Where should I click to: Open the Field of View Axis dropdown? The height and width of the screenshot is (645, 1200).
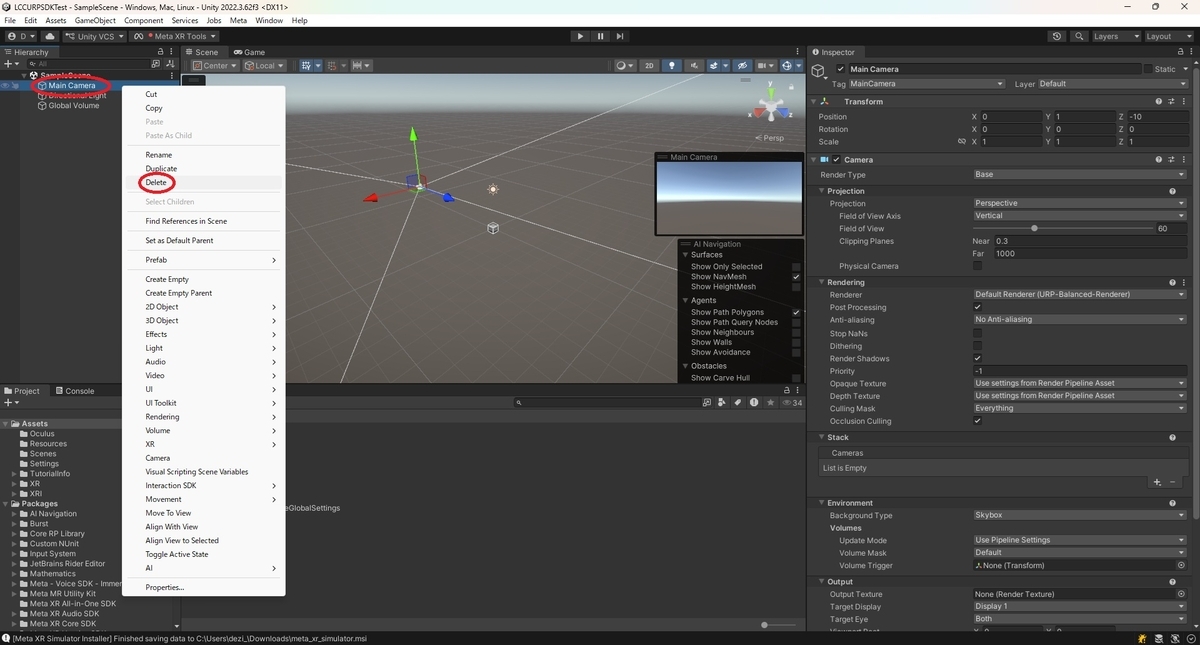pyautogui.click(x=1079, y=216)
